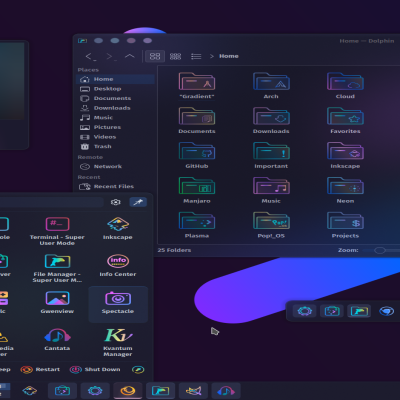Select Home in Places sidebar

(x=115, y=79)
